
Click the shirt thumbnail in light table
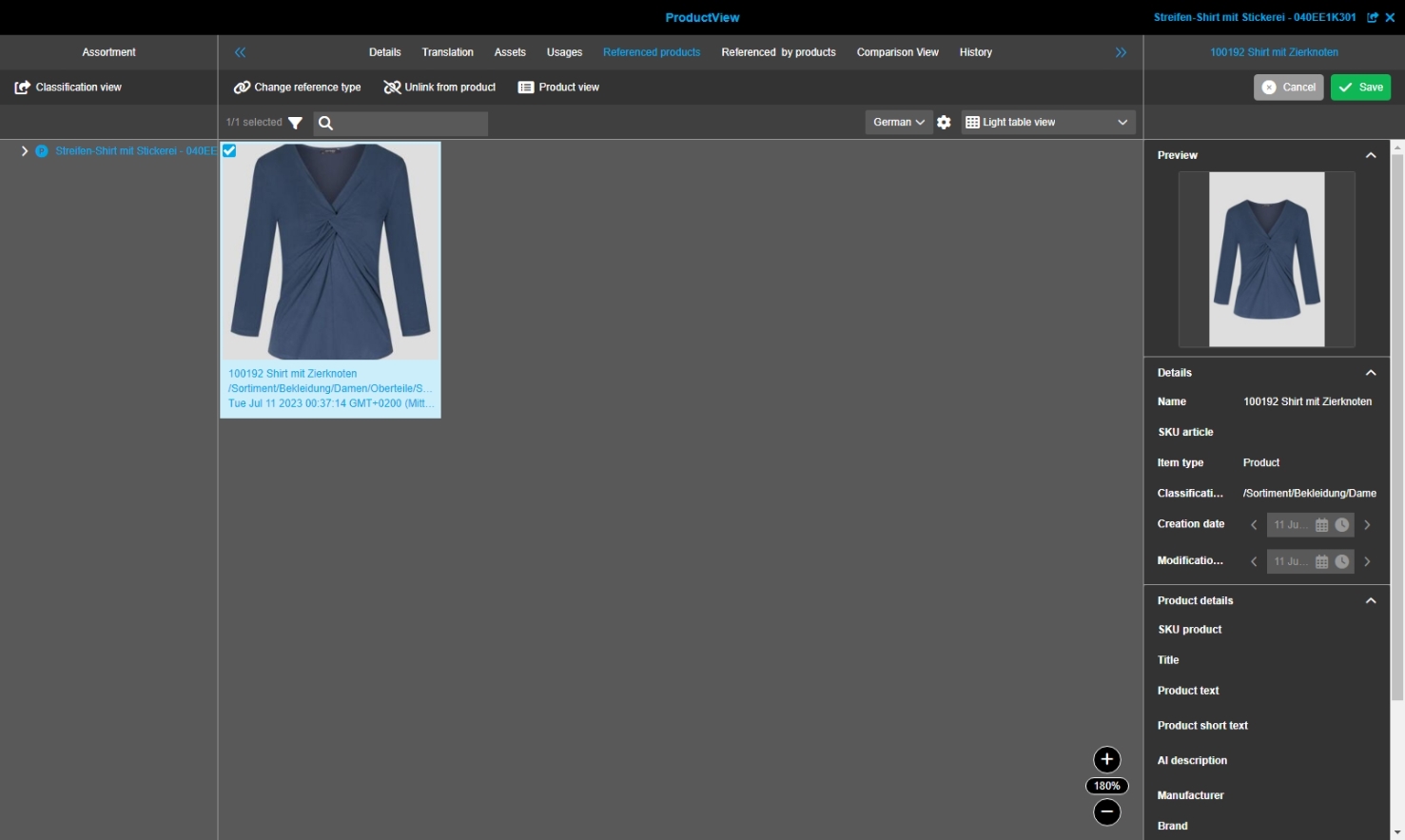coord(330,252)
